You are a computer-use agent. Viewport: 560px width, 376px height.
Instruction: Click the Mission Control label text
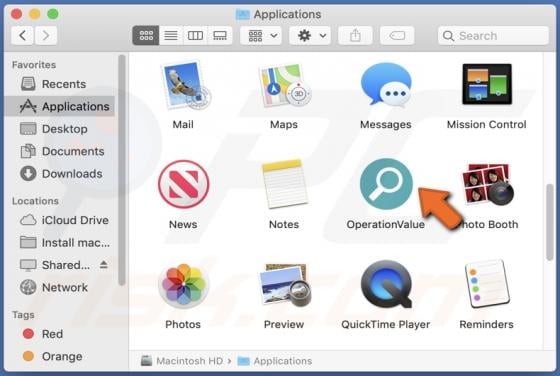pyautogui.click(x=486, y=125)
